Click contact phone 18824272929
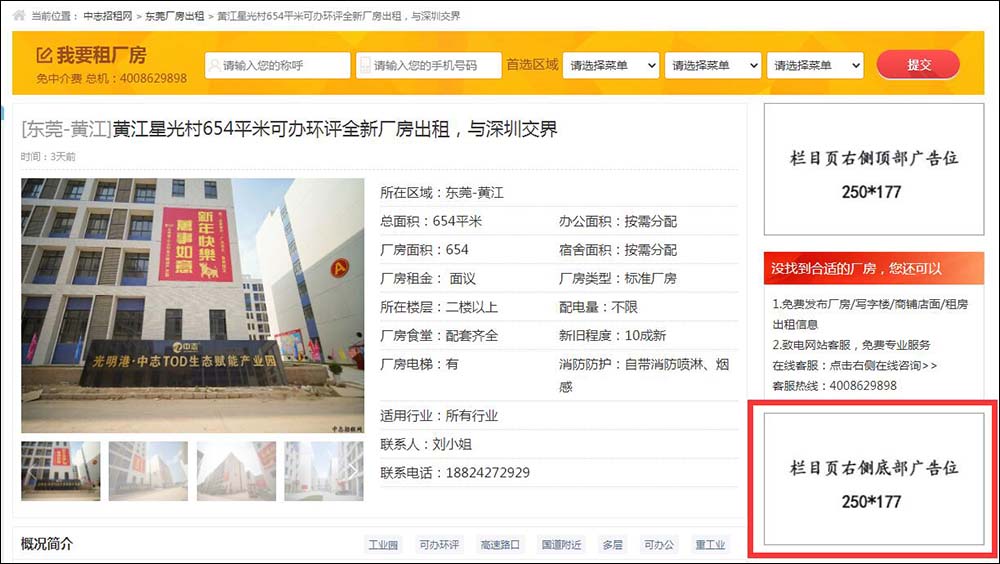Image resolution: width=1000 pixels, height=564 pixels. coord(488,473)
